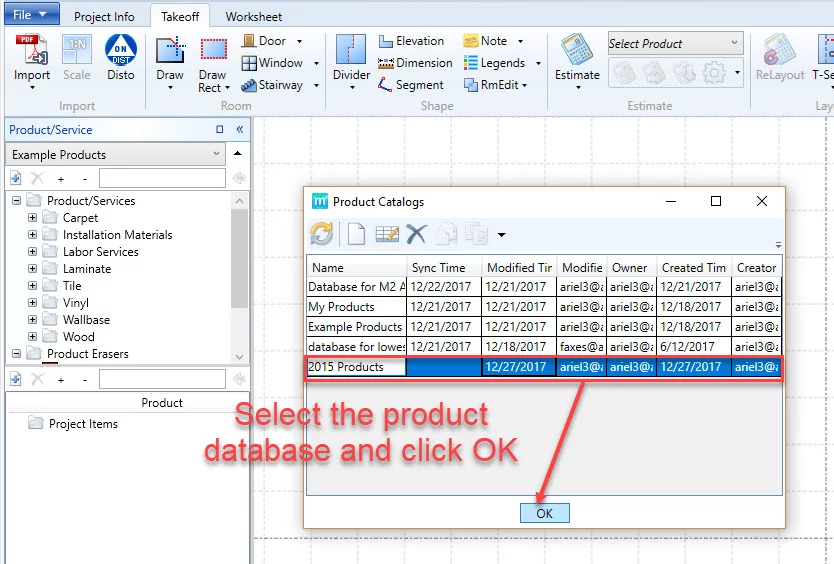Expand the Vinyl folder node
The height and width of the screenshot is (564, 834).
[33, 303]
